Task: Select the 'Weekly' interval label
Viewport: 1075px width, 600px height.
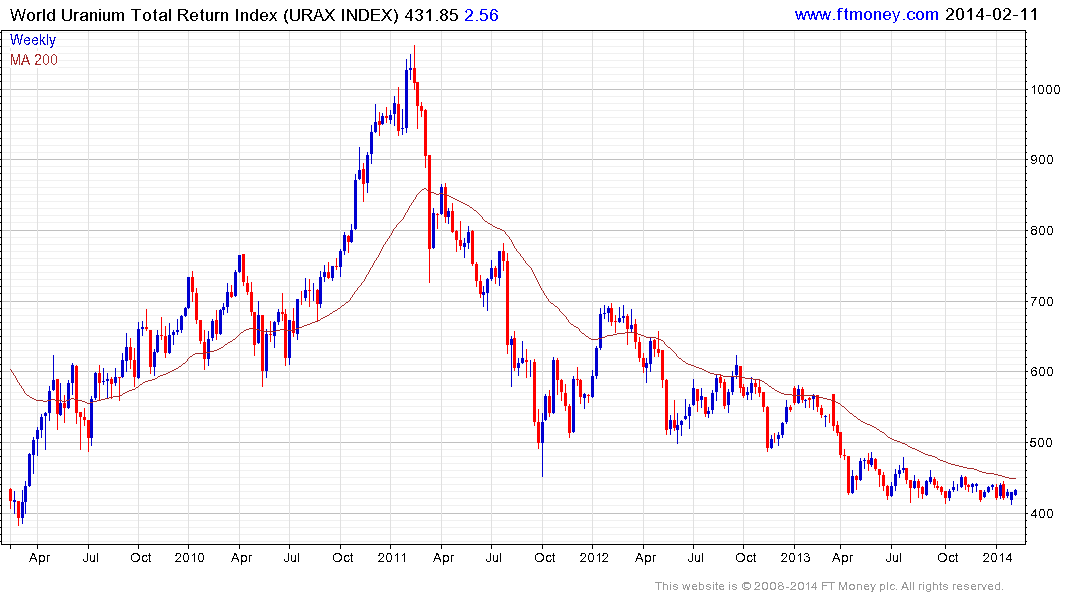Action: pyautogui.click(x=33, y=40)
